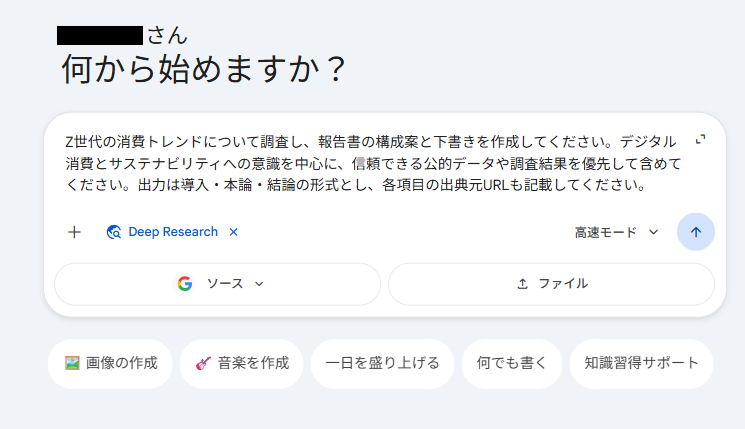Image resolution: width=745 pixels, height=429 pixels.
Task: Expand the prompt box to full screen
Action: [701, 139]
